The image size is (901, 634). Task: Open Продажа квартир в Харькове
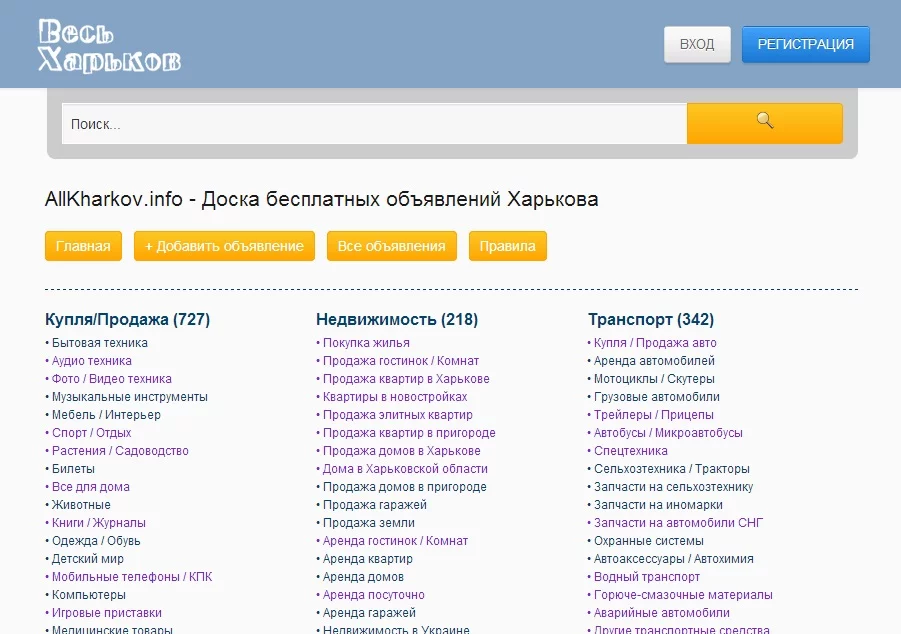tap(406, 379)
